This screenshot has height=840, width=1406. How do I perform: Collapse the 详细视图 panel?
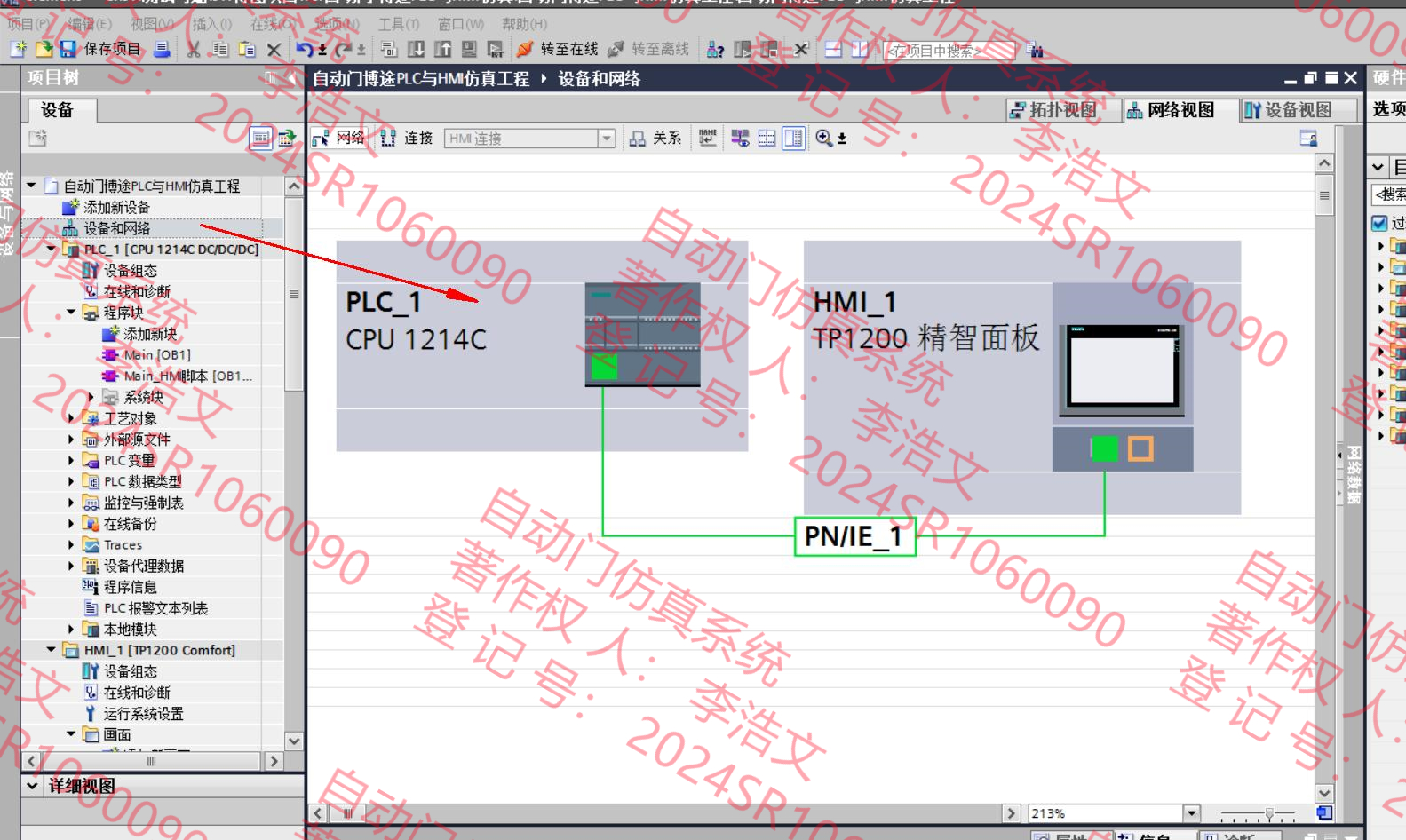tap(32, 786)
